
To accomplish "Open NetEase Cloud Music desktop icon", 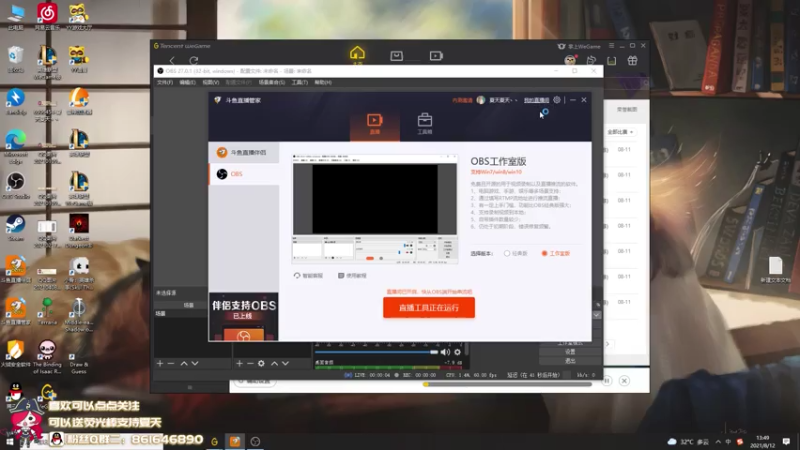I will [47, 16].
